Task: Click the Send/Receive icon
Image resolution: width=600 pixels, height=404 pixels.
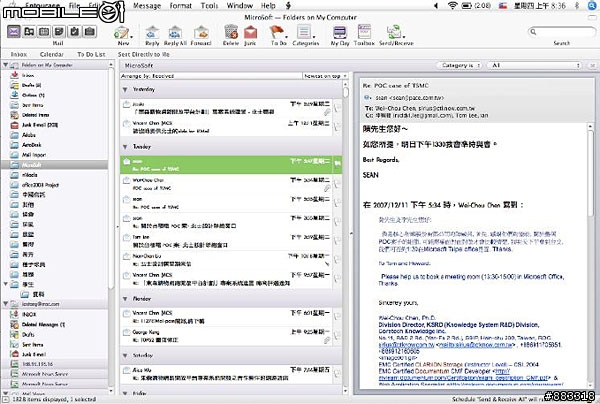Action: (394, 32)
